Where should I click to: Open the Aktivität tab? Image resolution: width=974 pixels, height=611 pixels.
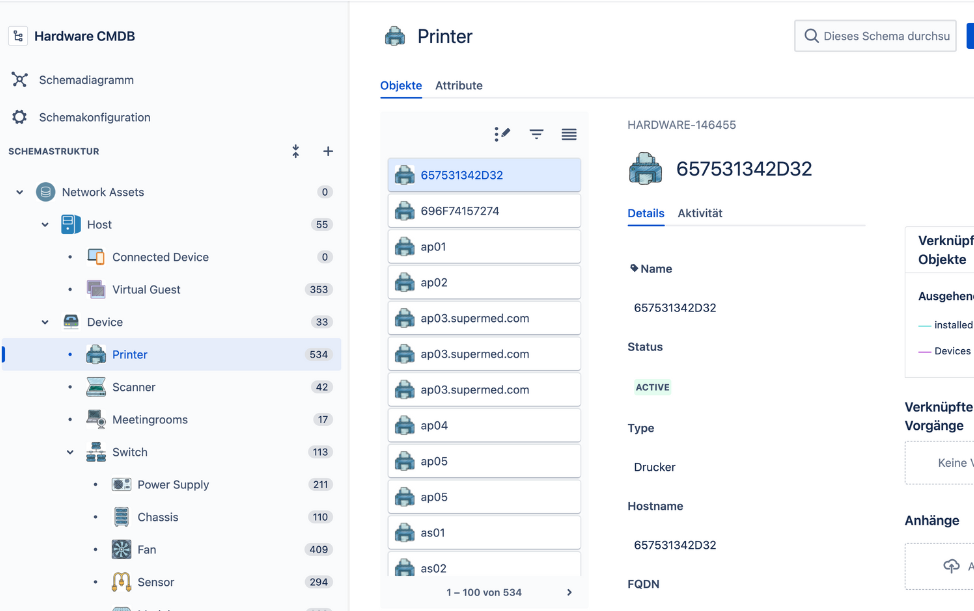[699, 213]
